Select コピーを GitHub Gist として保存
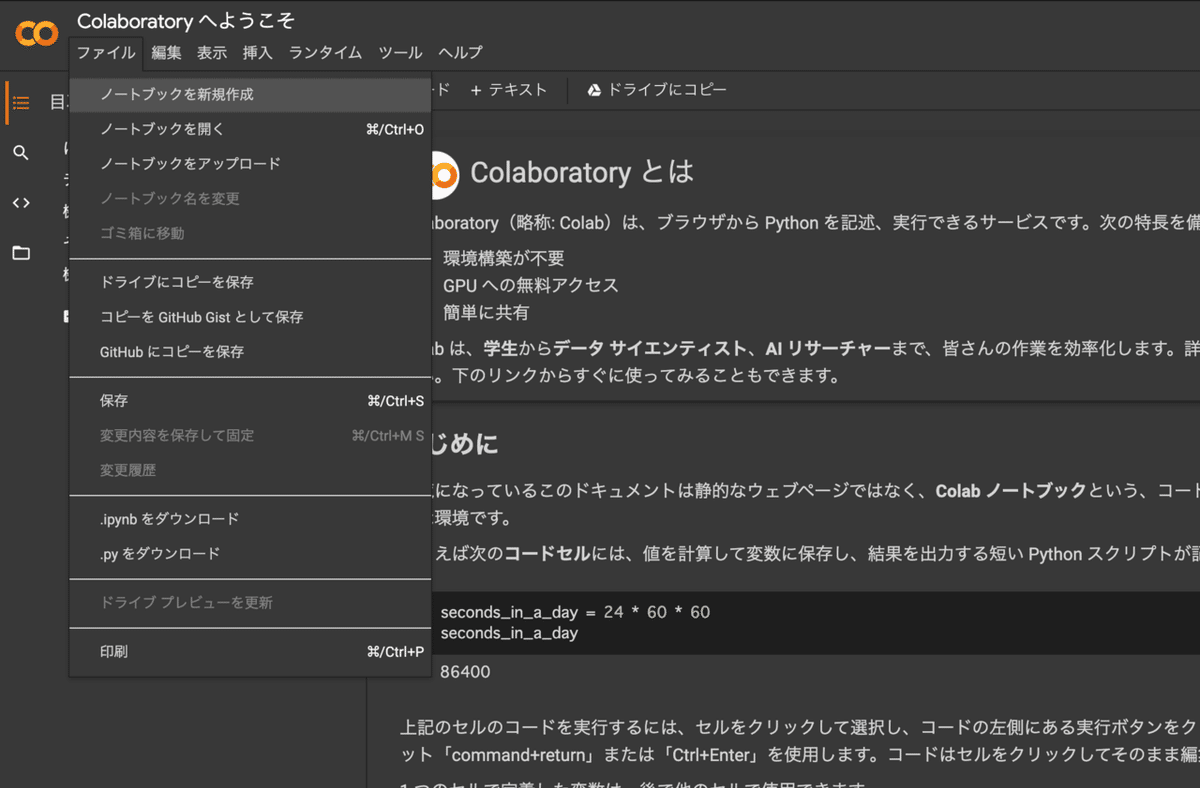 click(250, 317)
